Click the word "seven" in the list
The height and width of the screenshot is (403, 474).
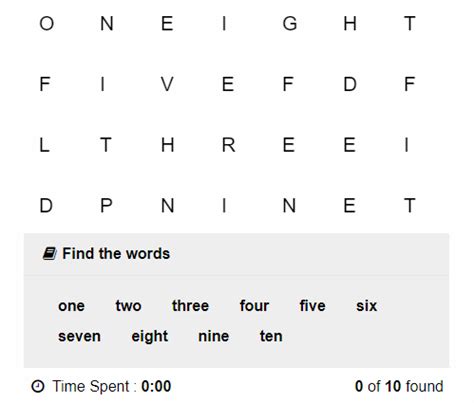[79, 336]
